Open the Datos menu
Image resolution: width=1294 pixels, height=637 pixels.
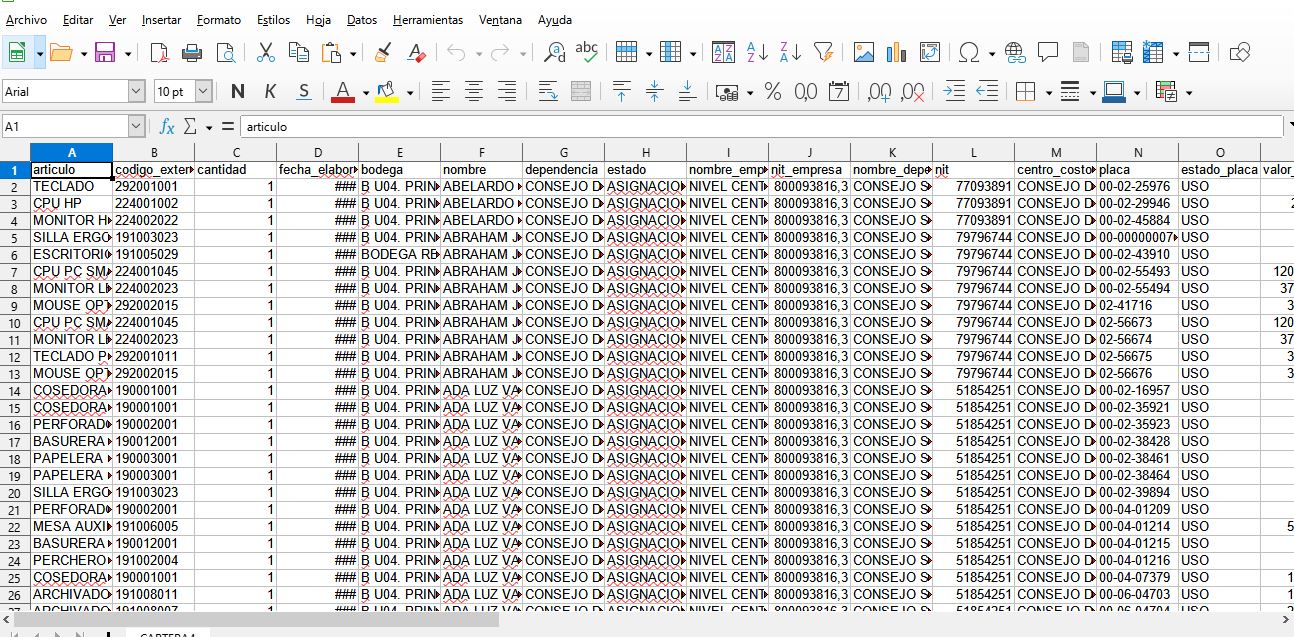click(x=361, y=20)
